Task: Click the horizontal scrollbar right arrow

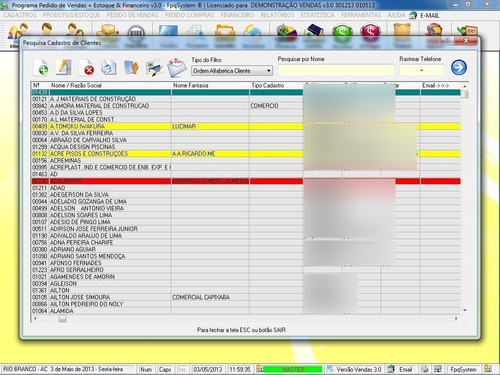Action: click(x=456, y=318)
